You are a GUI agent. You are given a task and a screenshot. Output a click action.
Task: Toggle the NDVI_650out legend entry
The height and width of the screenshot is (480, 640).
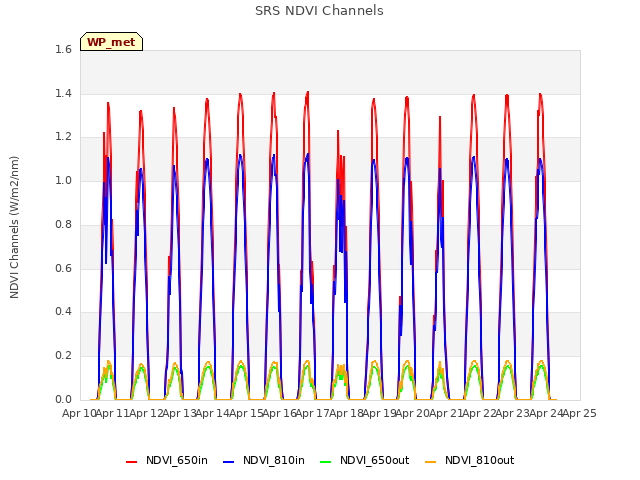click(364, 460)
